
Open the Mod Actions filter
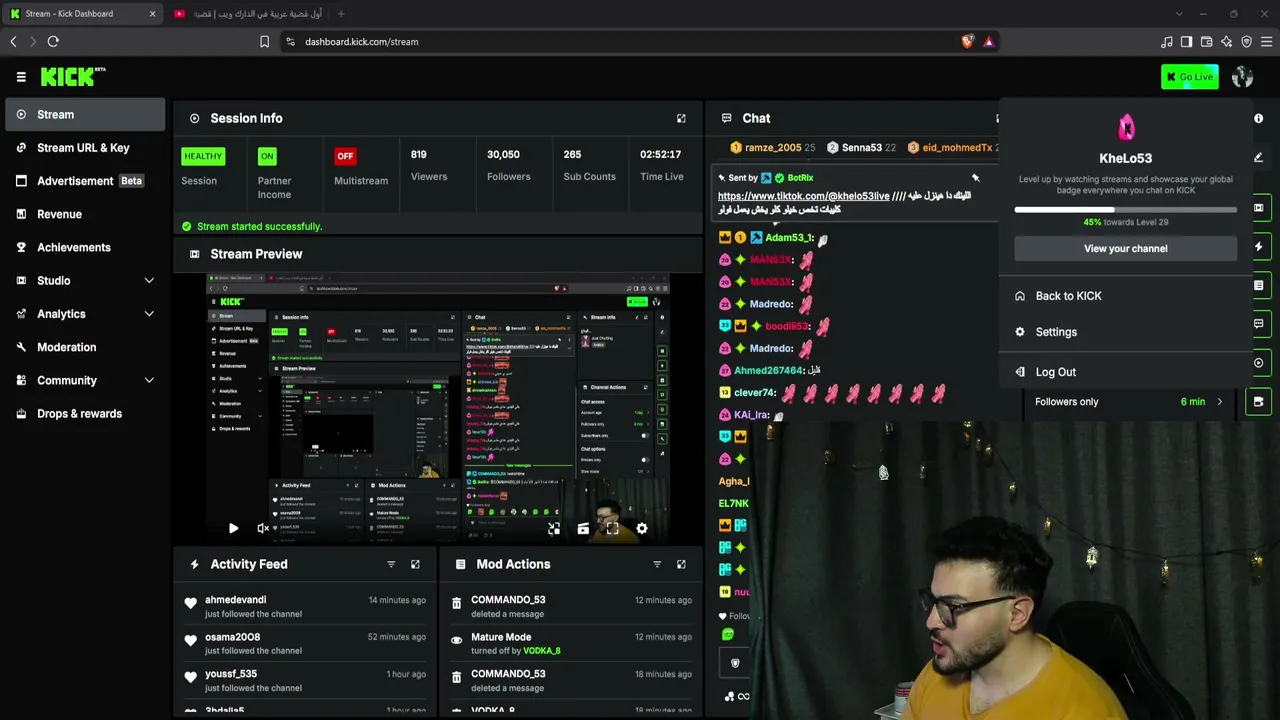coord(657,565)
